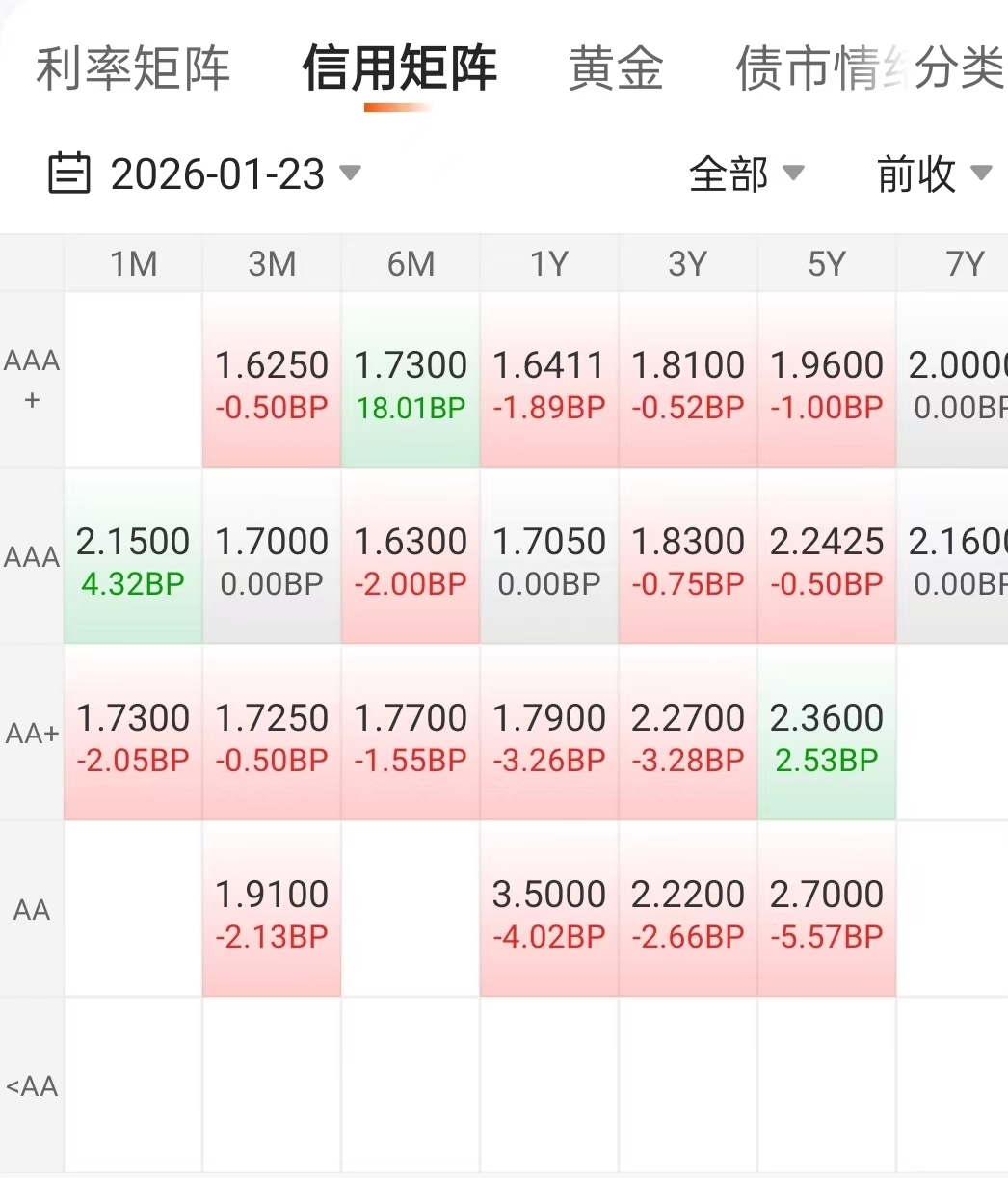Switch to the 黄金 tab
Image resolution: width=1008 pixels, height=1178 pixels.
[616, 68]
